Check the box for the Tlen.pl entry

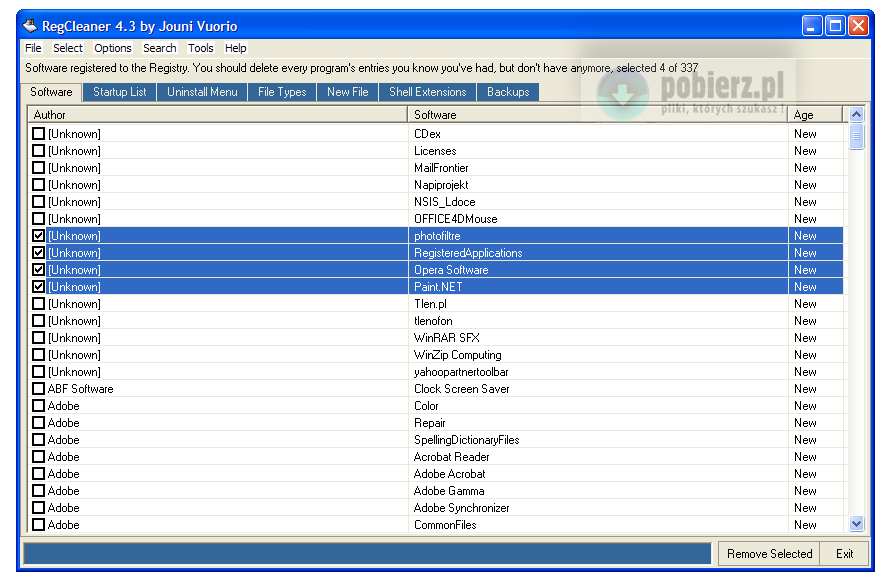point(38,304)
